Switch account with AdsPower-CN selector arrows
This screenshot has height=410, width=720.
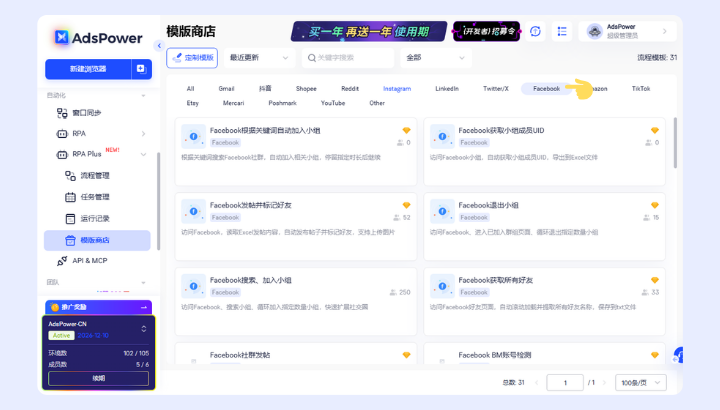[x=144, y=329]
